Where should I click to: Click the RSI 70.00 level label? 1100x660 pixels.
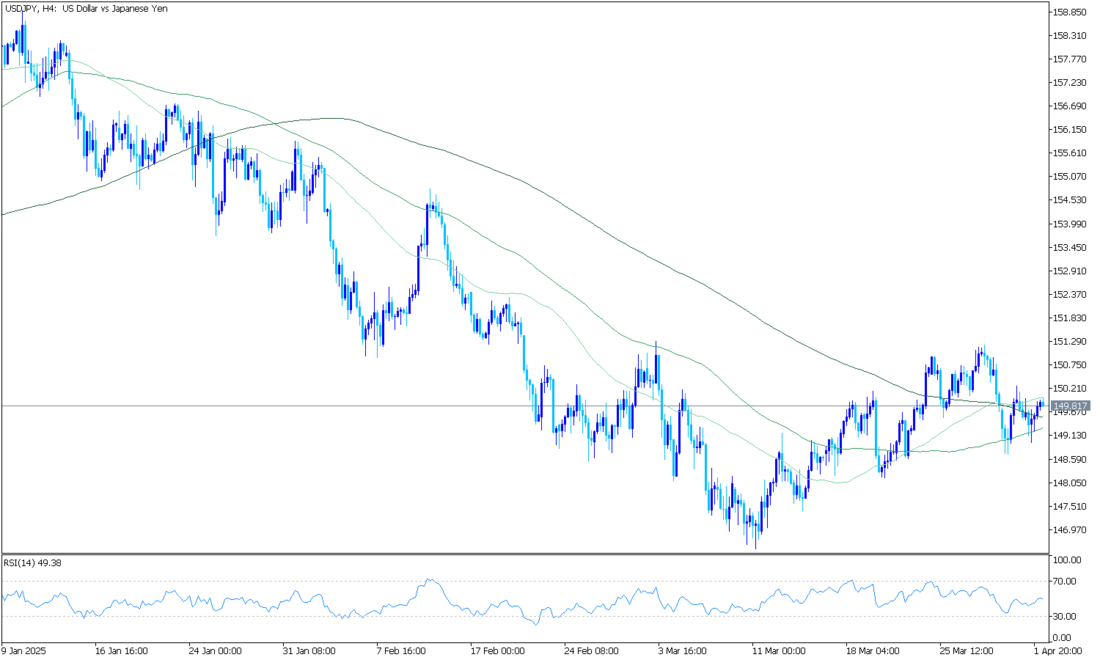pyautogui.click(x=1064, y=581)
